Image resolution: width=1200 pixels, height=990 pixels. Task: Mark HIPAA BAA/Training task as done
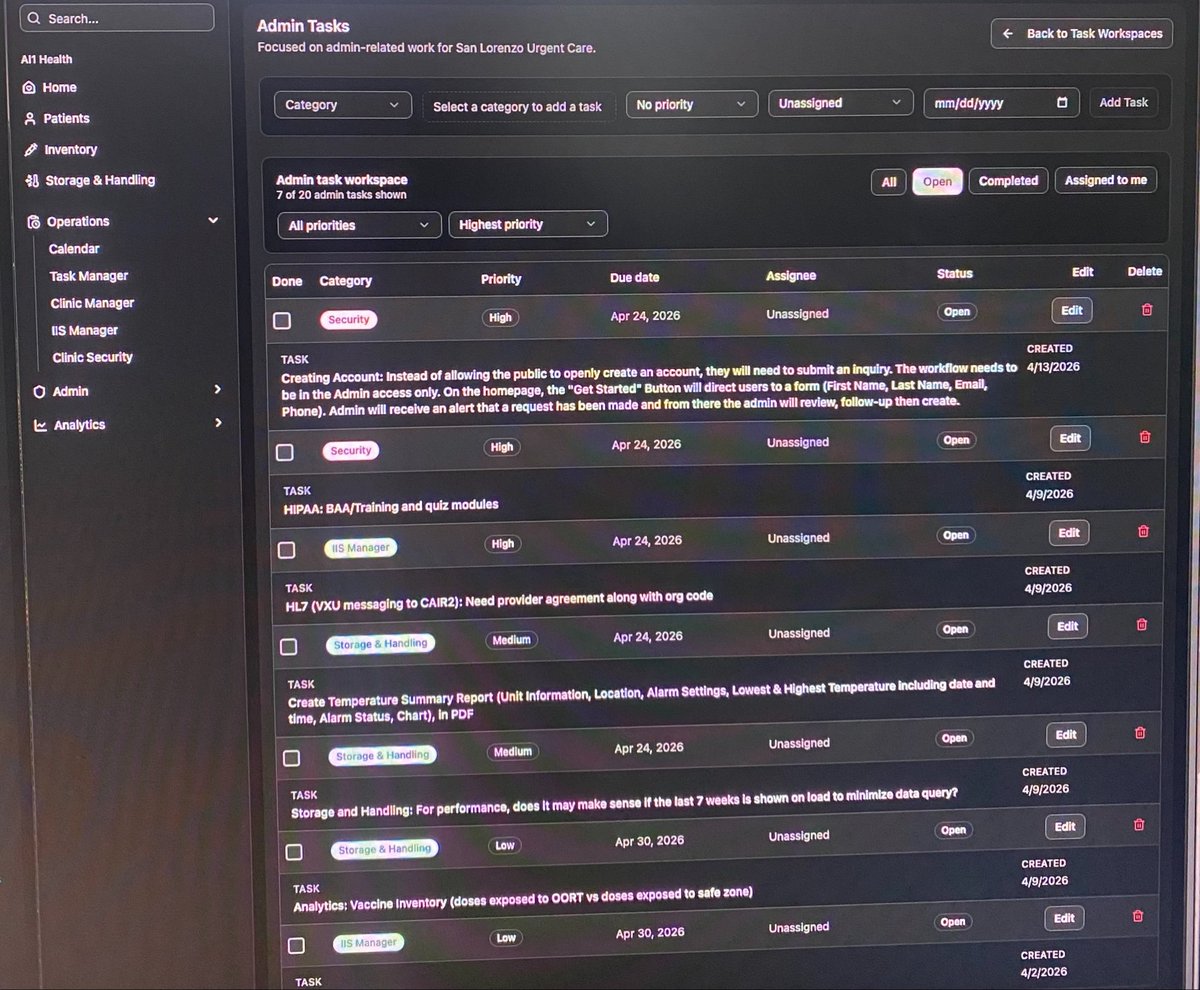285,452
